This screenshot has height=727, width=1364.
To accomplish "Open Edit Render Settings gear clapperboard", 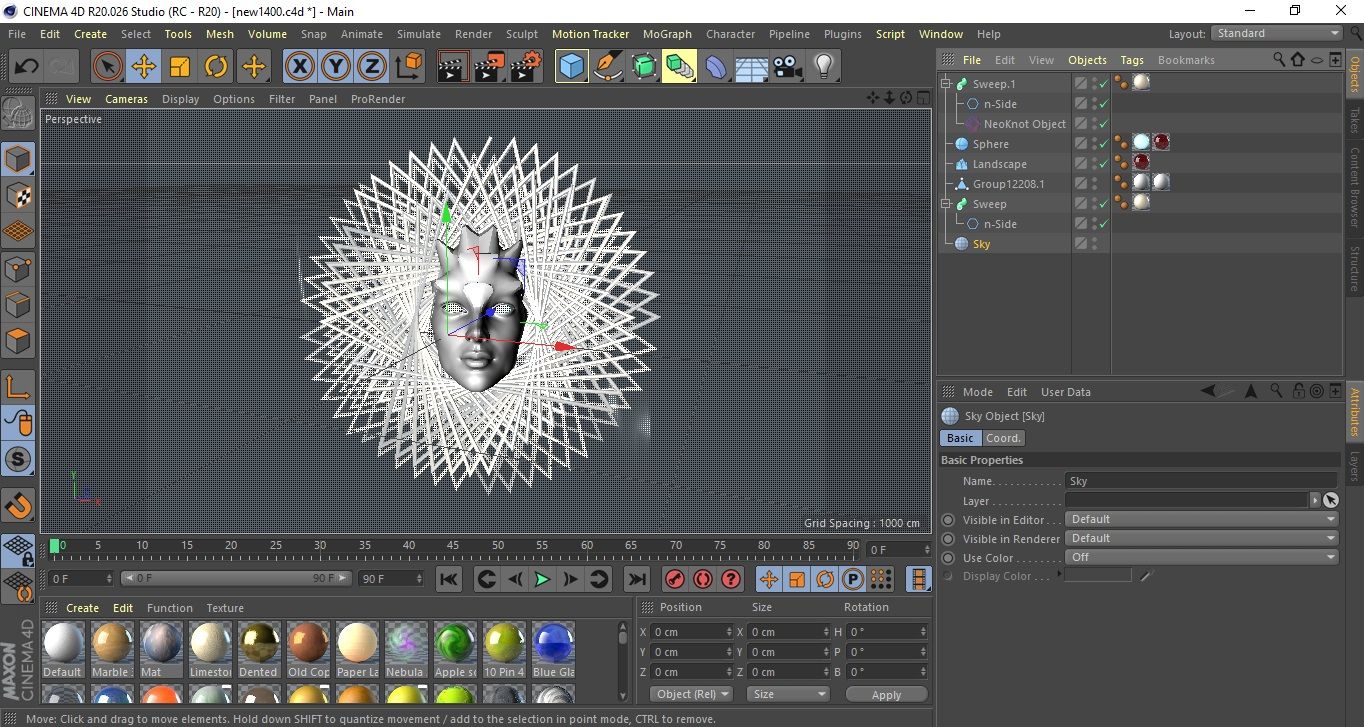I will point(526,67).
